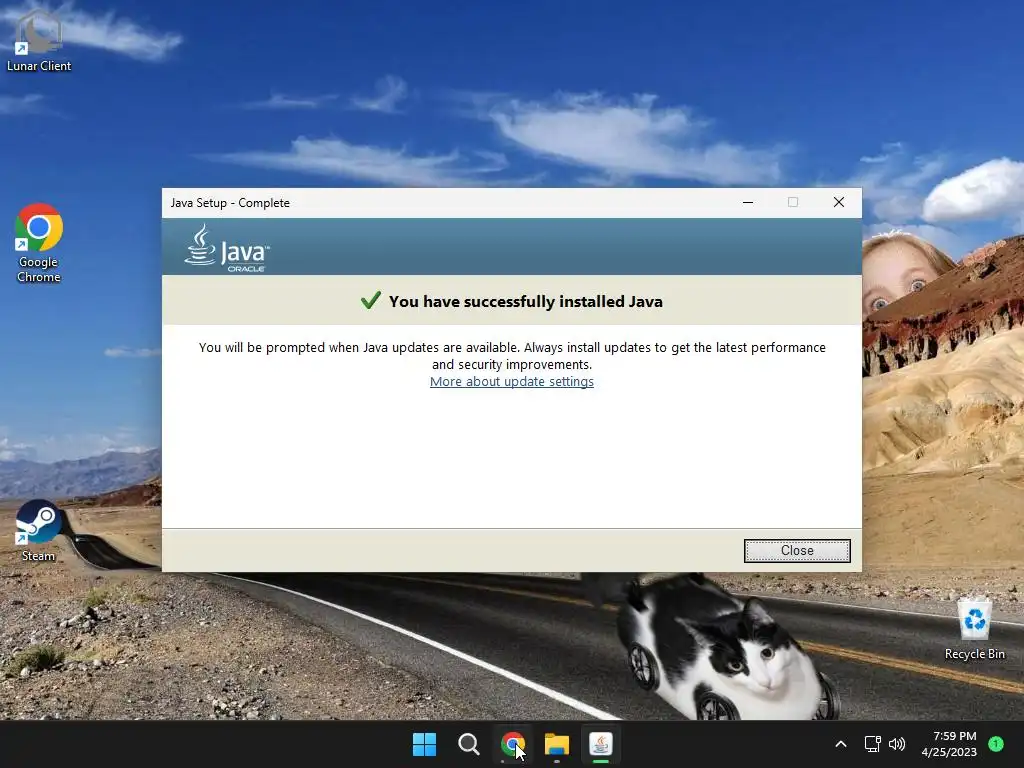Show hidden system tray icons

841,744
